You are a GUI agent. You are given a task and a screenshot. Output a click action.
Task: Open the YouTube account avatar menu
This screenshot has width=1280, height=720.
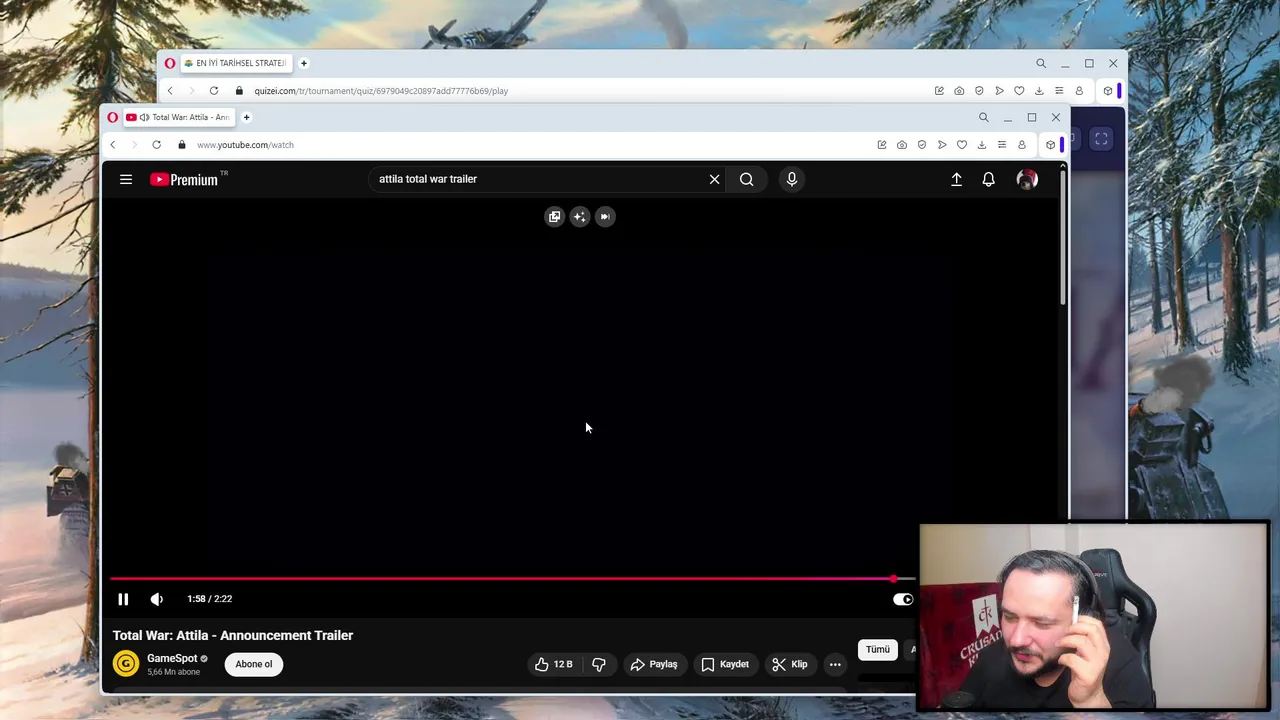tap(1027, 179)
